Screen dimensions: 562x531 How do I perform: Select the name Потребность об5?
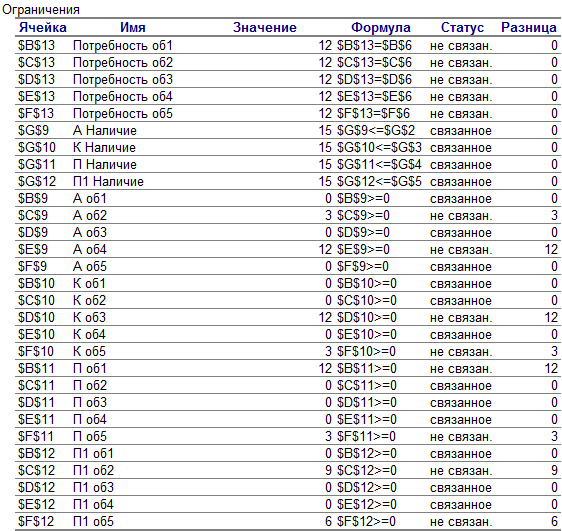pos(123,114)
